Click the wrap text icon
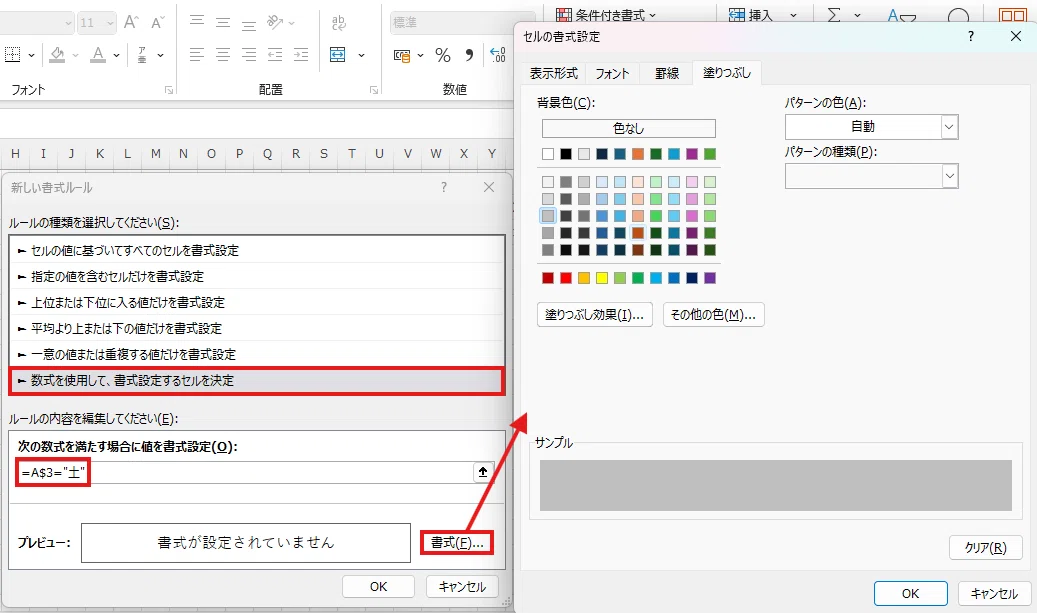Screen dimensions: 1037x613 coord(339,22)
